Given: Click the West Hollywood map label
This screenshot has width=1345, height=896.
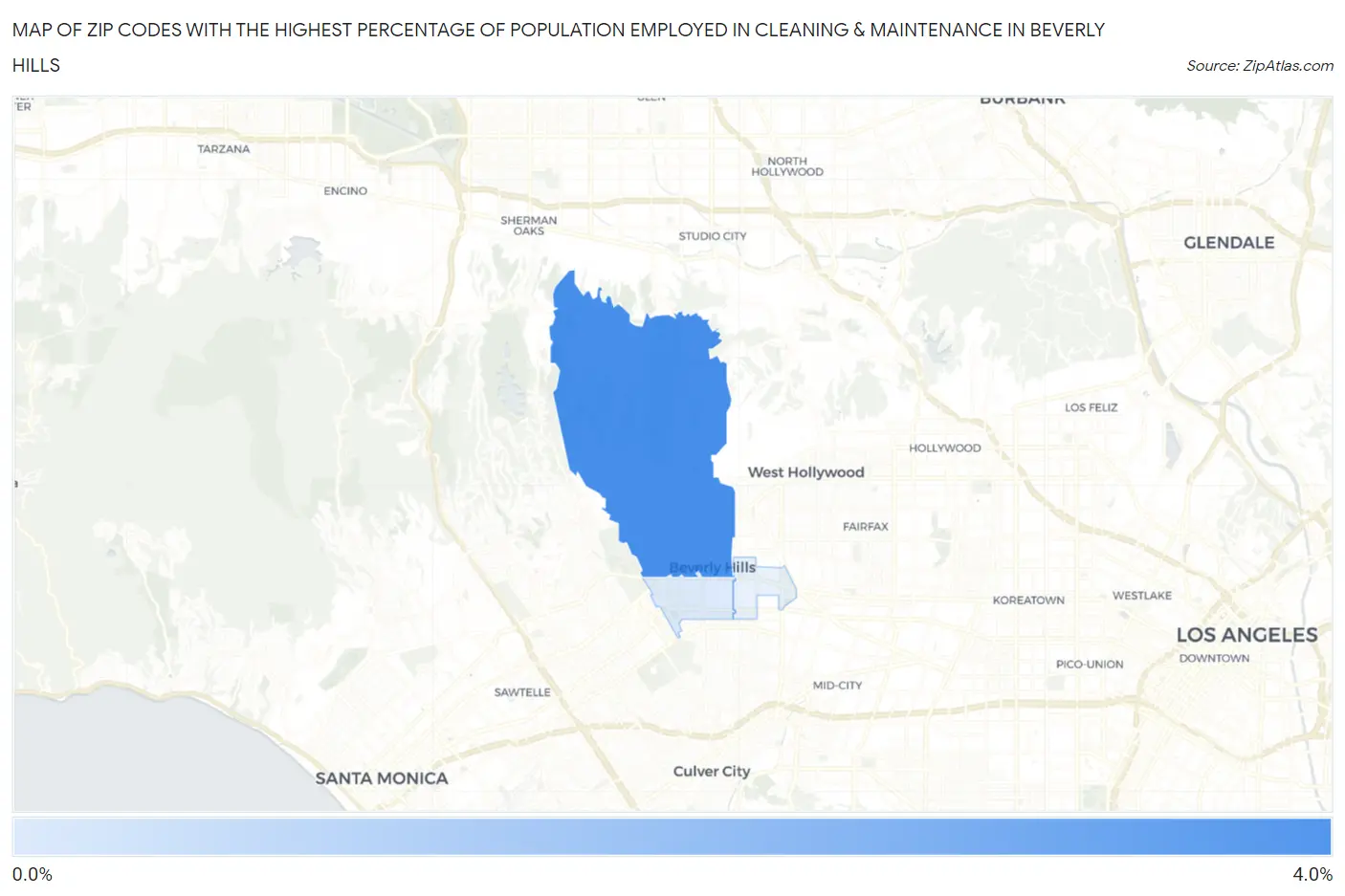Looking at the screenshot, I should (805, 472).
